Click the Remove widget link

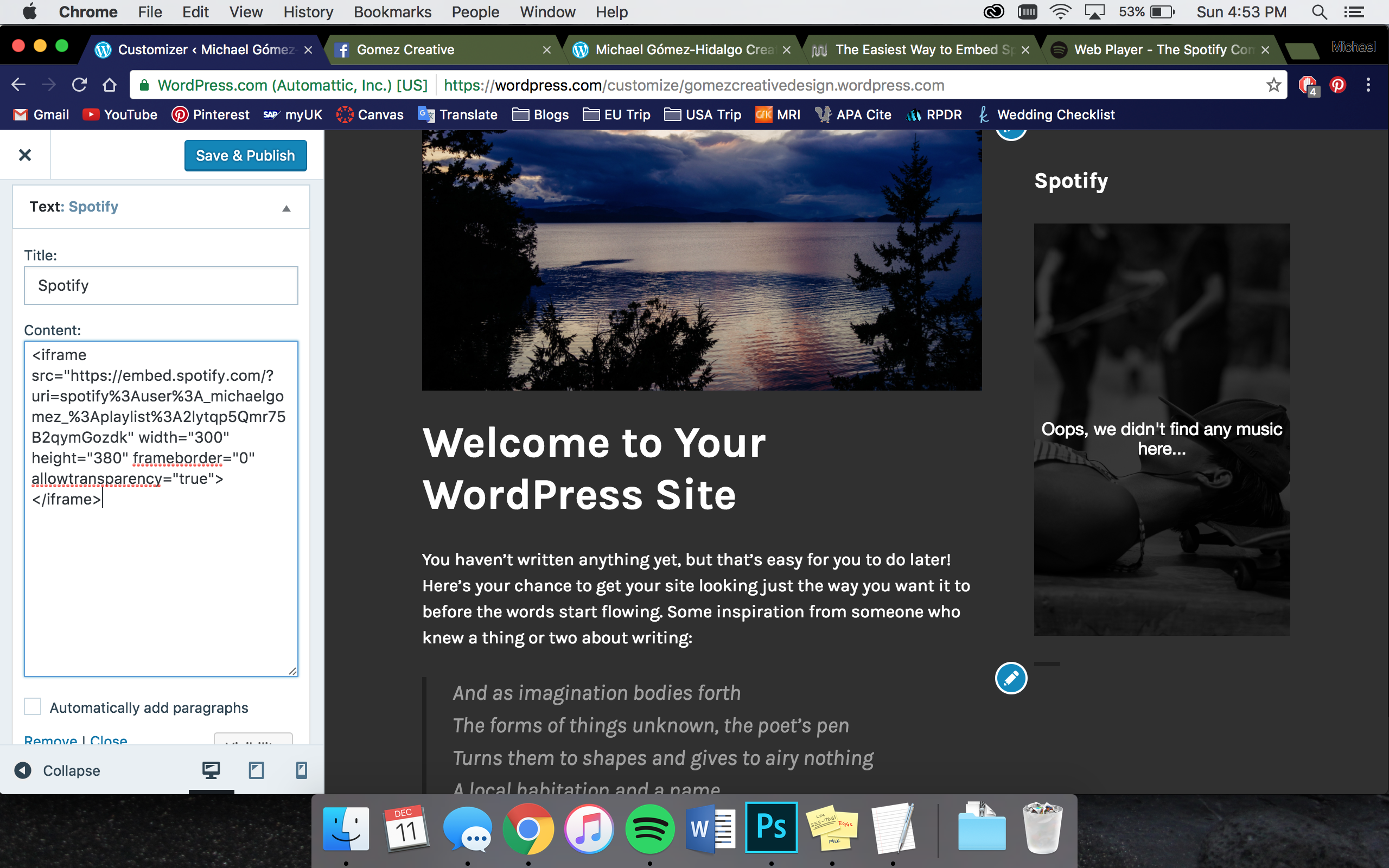pyautogui.click(x=50, y=740)
